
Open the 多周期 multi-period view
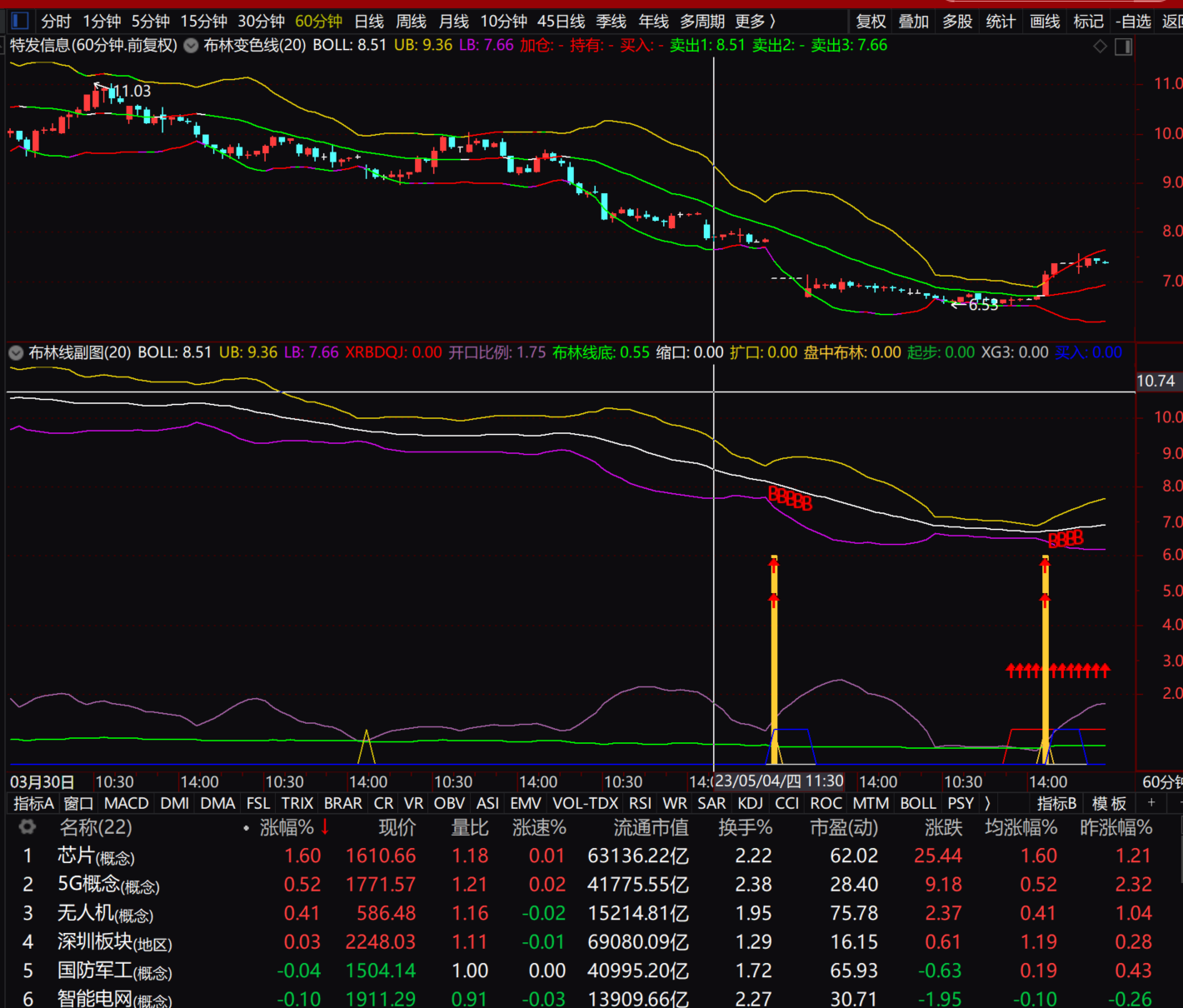tap(702, 21)
